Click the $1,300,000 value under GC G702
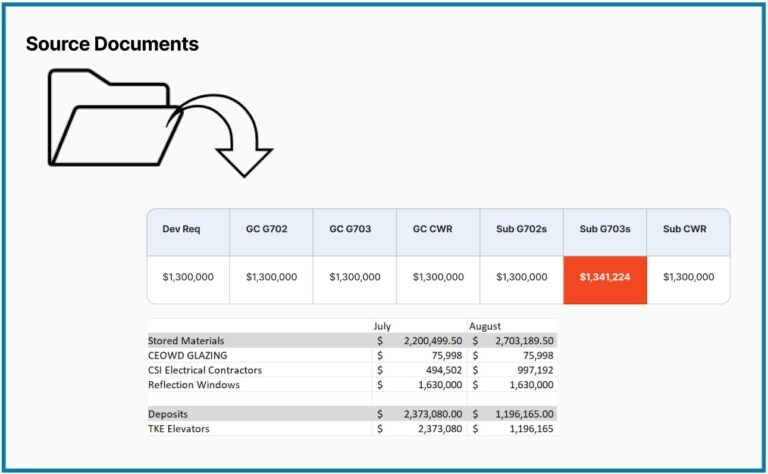The width and height of the screenshot is (768, 474). pos(271,277)
